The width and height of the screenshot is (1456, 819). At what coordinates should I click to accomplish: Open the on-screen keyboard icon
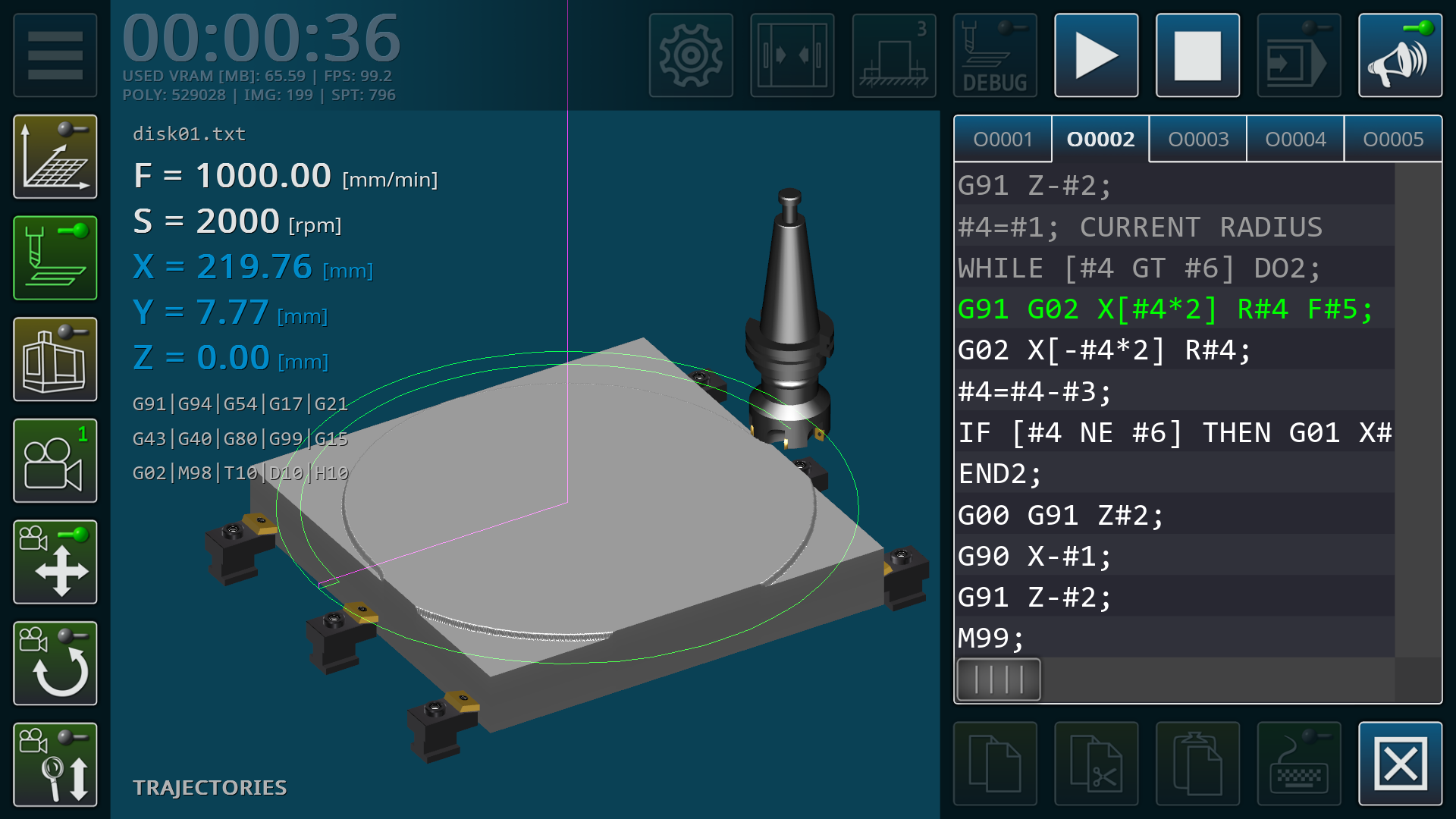(x=1298, y=764)
